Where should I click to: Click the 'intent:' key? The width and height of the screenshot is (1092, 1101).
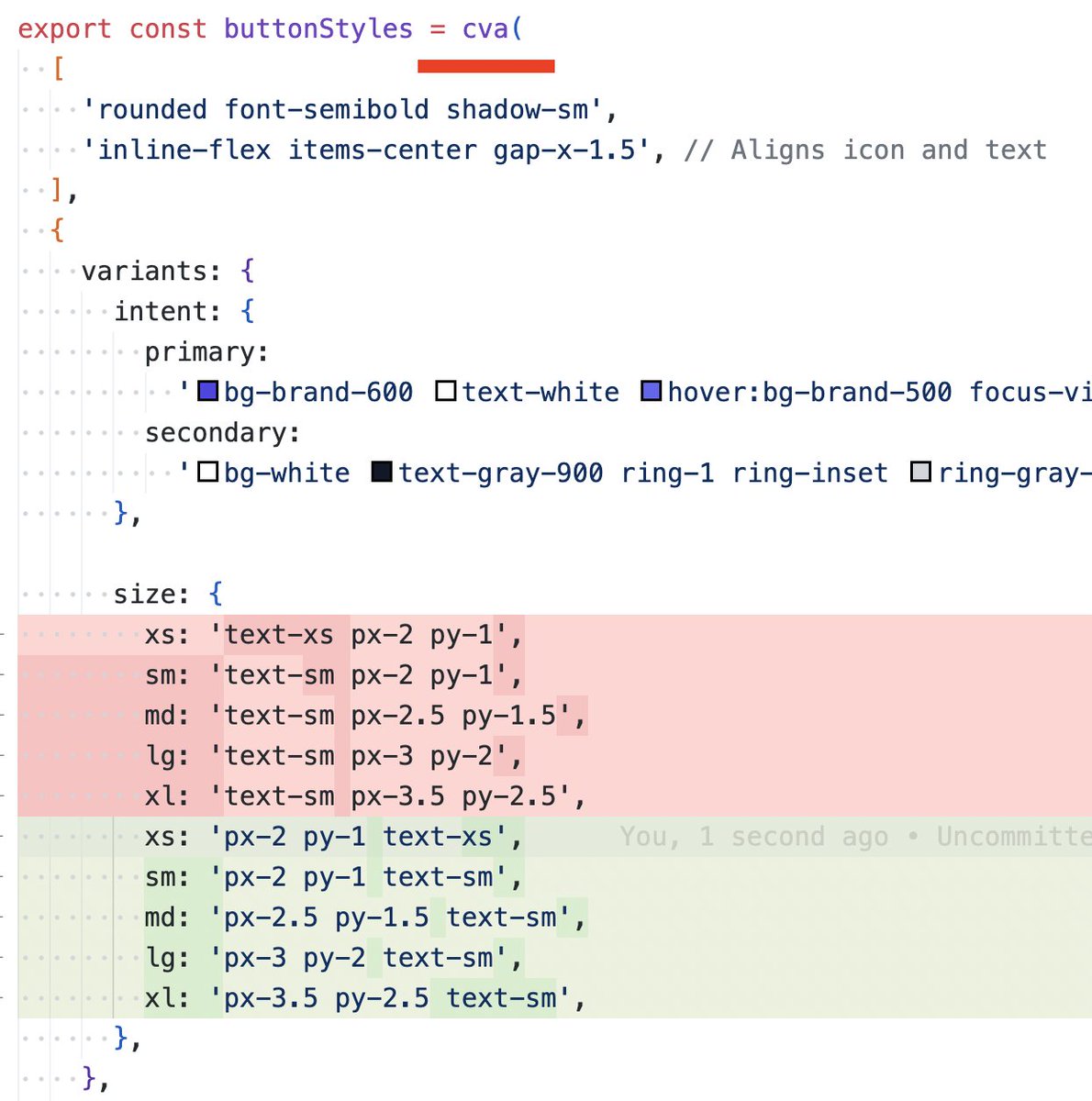pos(167,311)
